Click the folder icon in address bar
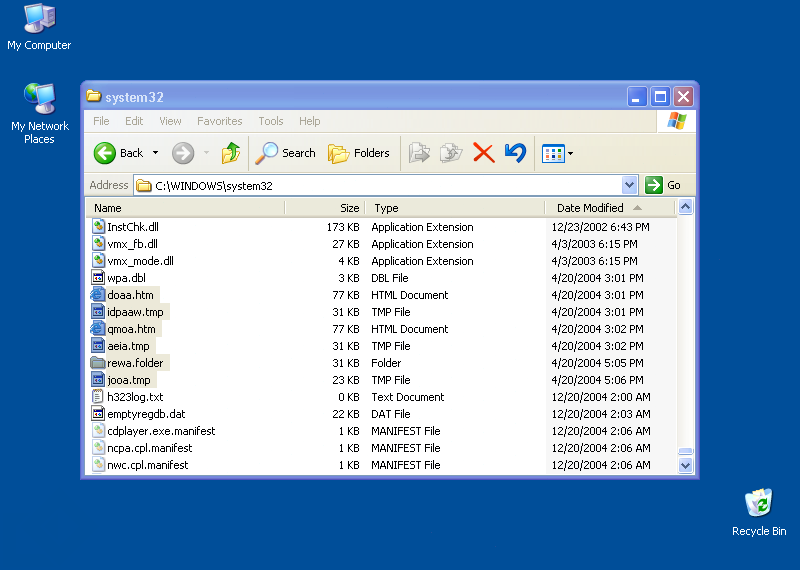 [x=144, y=185]
